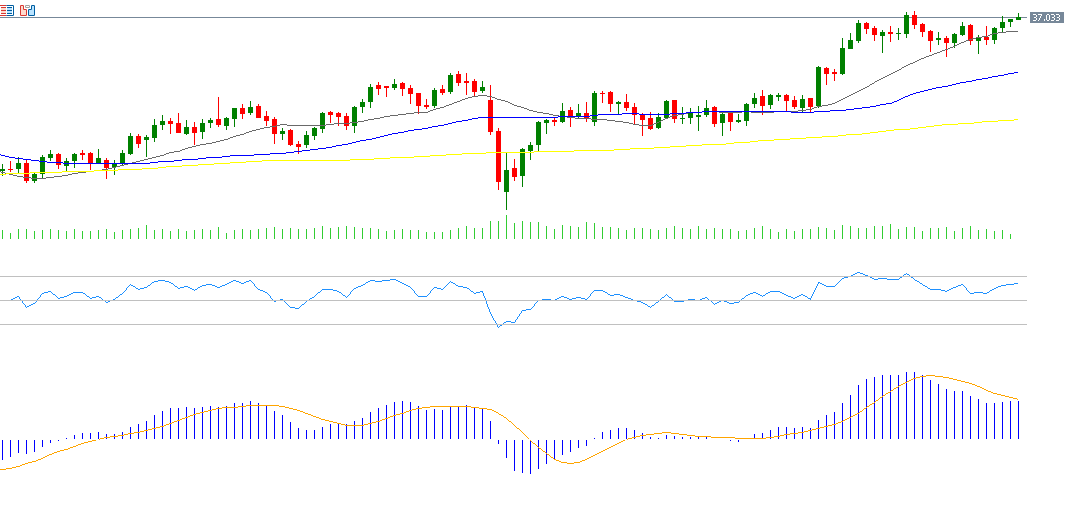
Task: Click the 37.033 current price label
Action: pyautogui.click(x=1045, y=18)
